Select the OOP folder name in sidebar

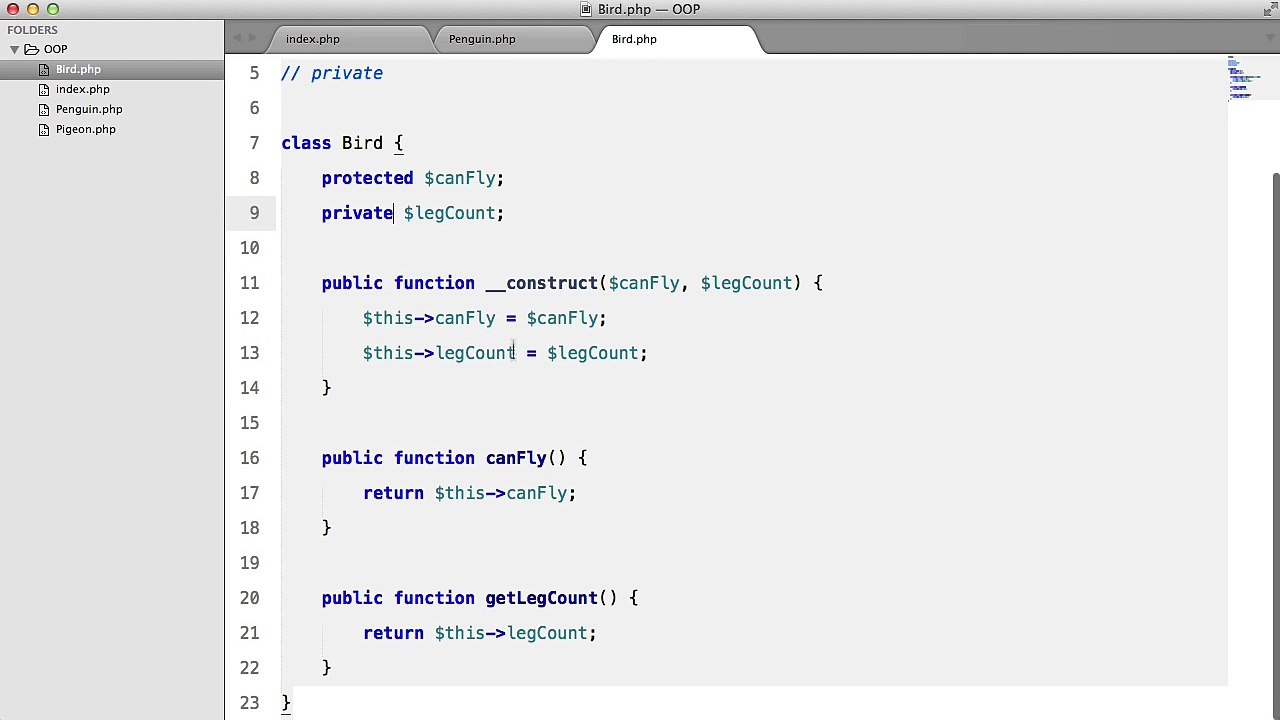click(56, 49)
